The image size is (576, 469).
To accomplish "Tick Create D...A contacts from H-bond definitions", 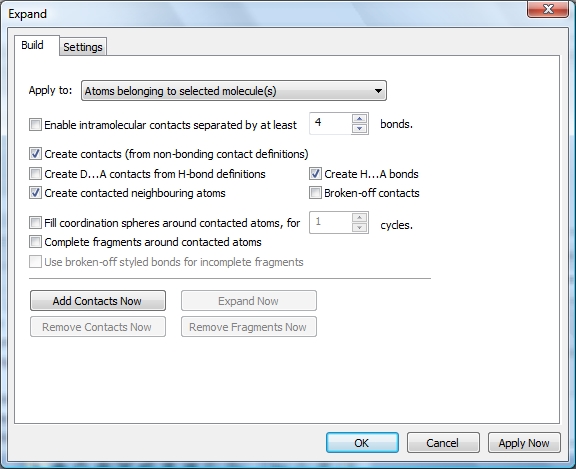I will coord(35,173).
